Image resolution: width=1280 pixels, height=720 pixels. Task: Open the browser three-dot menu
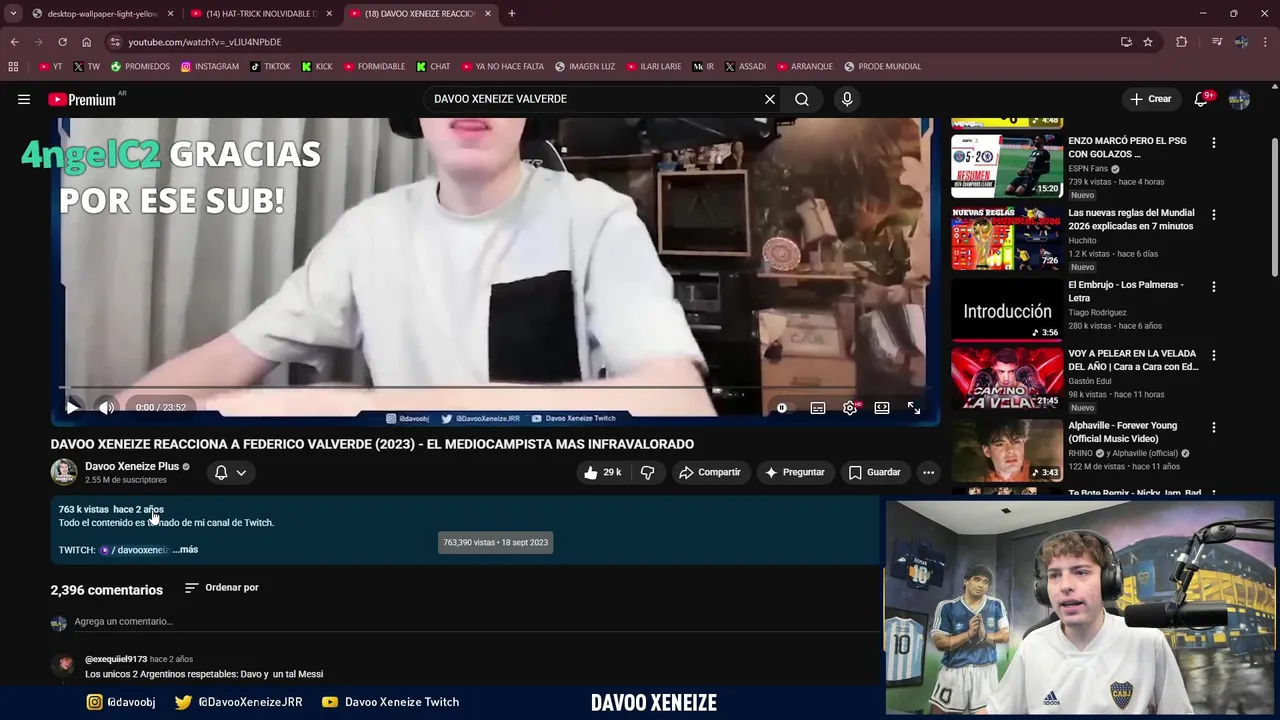(1266, 42)
